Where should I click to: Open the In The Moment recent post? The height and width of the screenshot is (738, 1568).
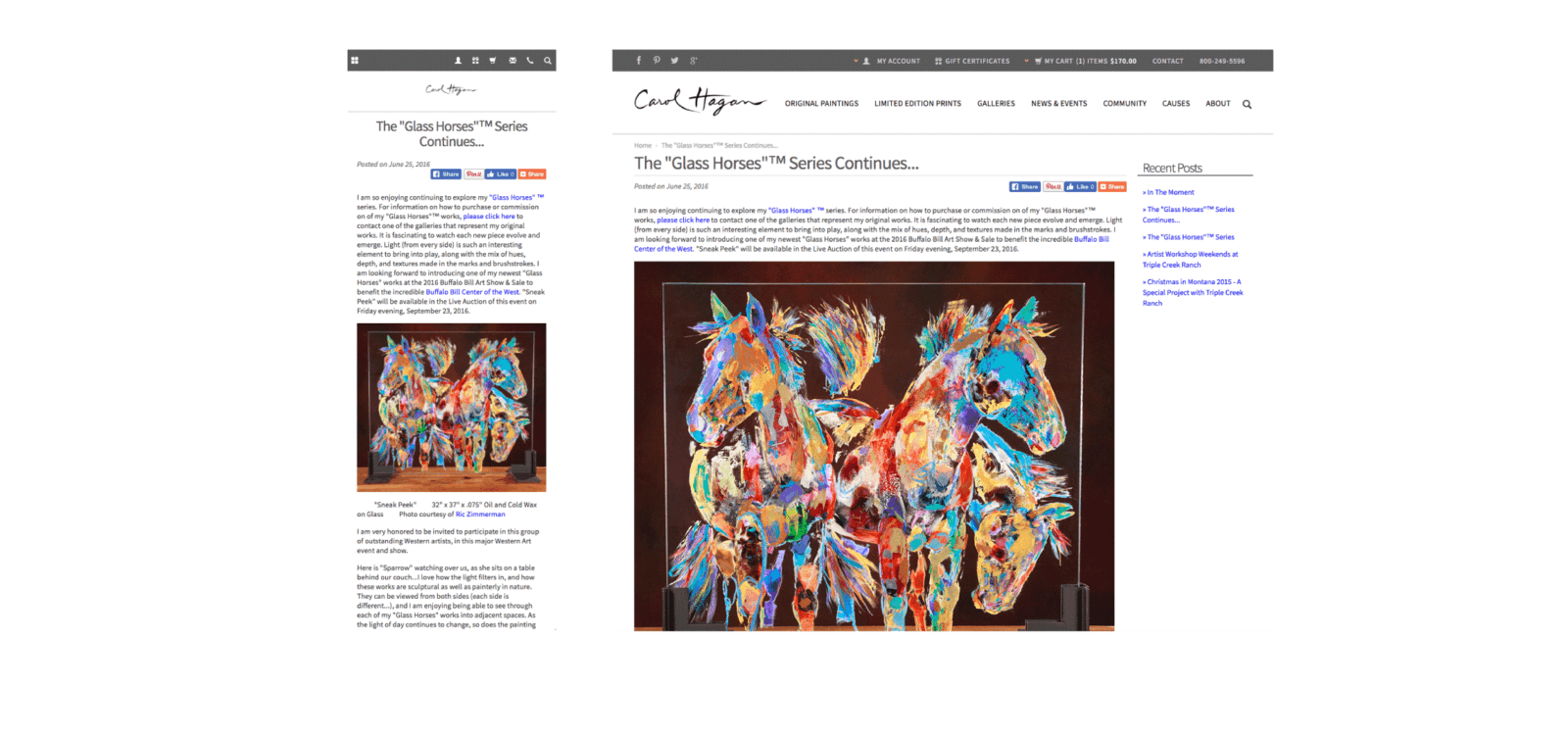click(x=1170, y=192)
